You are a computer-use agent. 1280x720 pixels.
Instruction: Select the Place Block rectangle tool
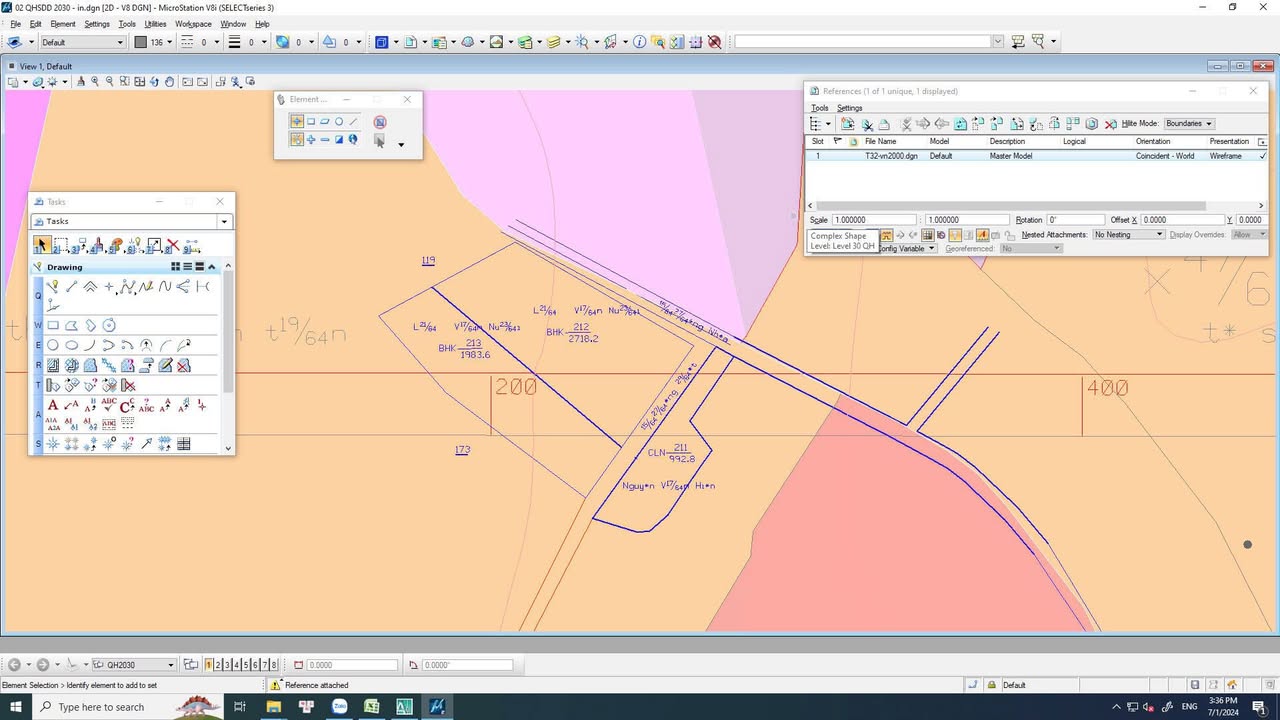click(53, 325)
